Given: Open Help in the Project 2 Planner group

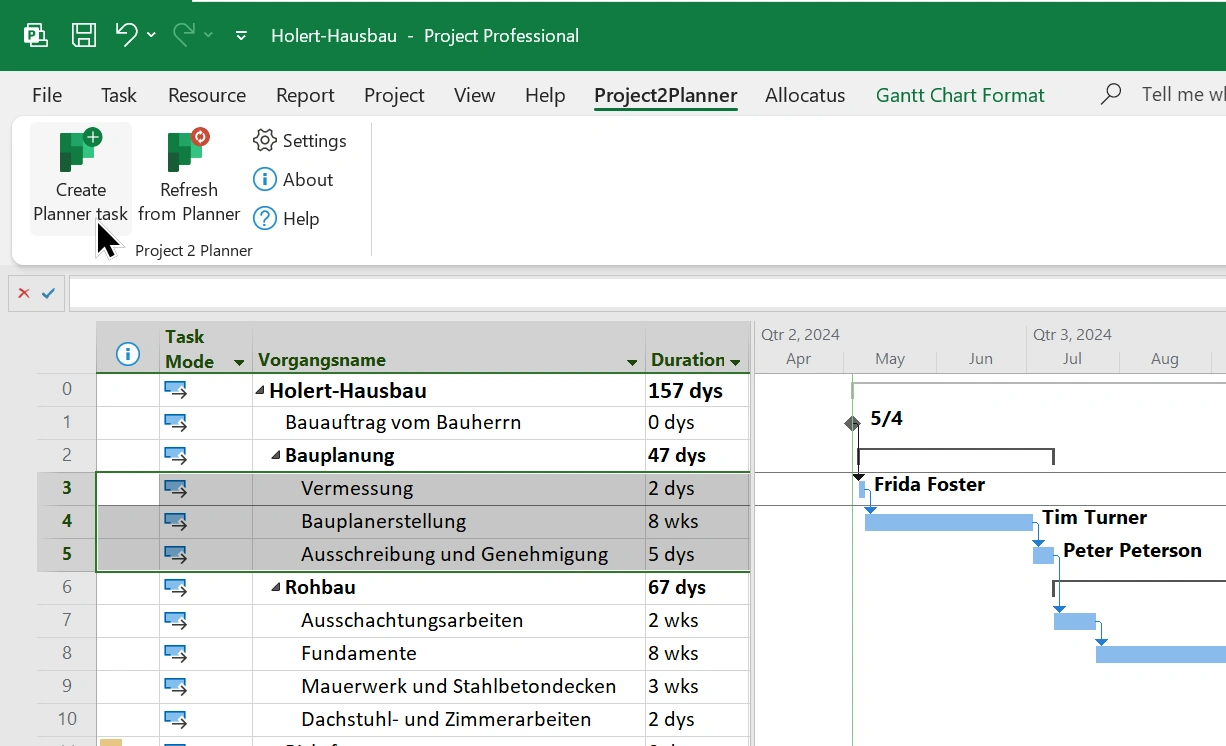Looking at the screenshot, I should click(x=264, y=219).
